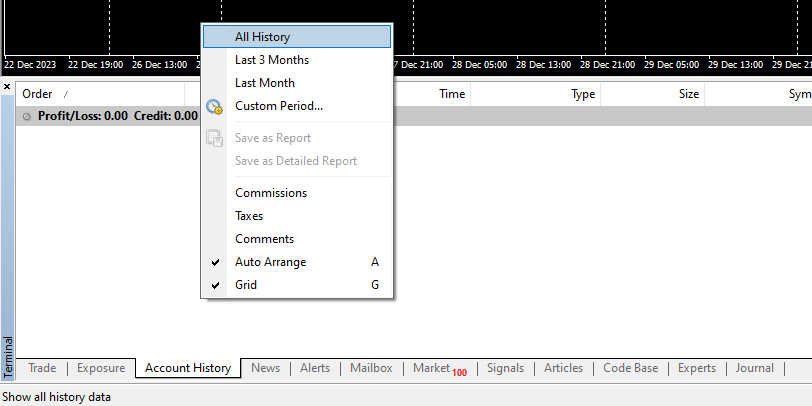This screenshot has height=406, width=812.
Task: Open the News tab
Action: click(x=265, y=368)
